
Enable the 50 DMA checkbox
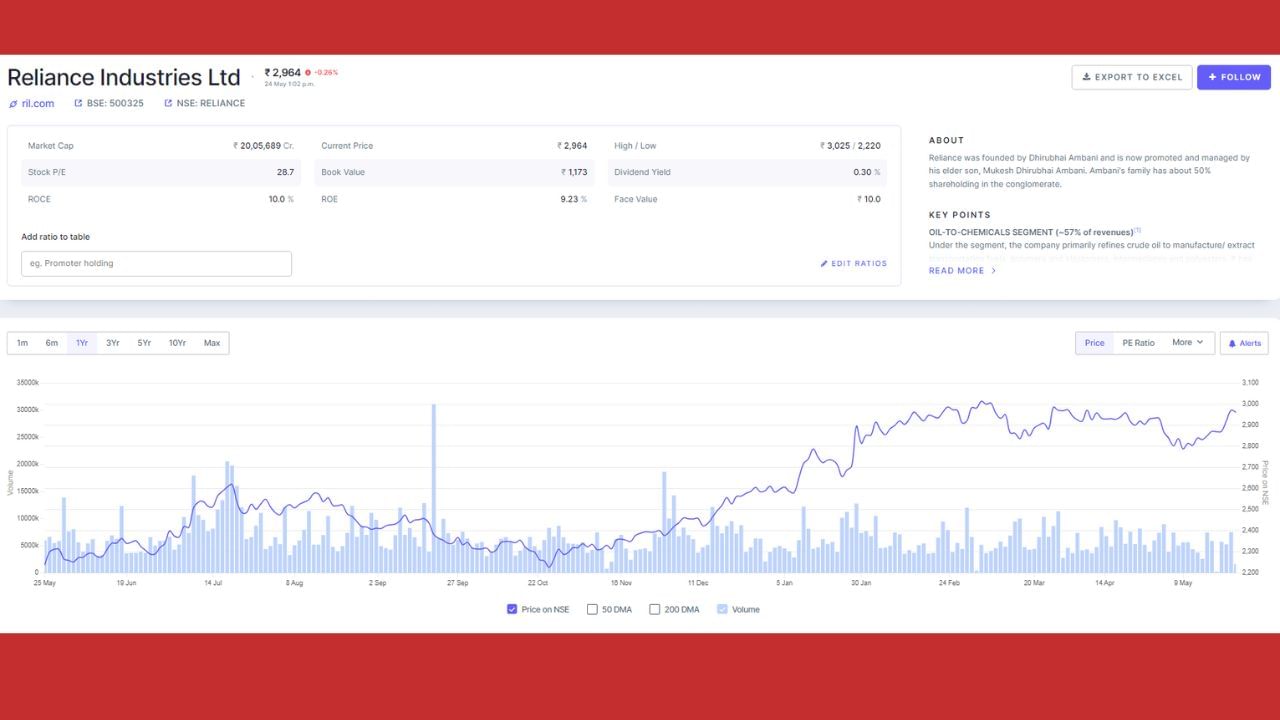pos(592,609)
